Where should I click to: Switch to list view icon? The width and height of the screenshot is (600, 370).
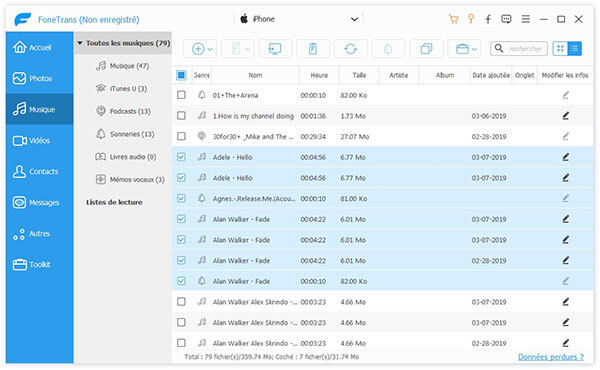point(574,49)
